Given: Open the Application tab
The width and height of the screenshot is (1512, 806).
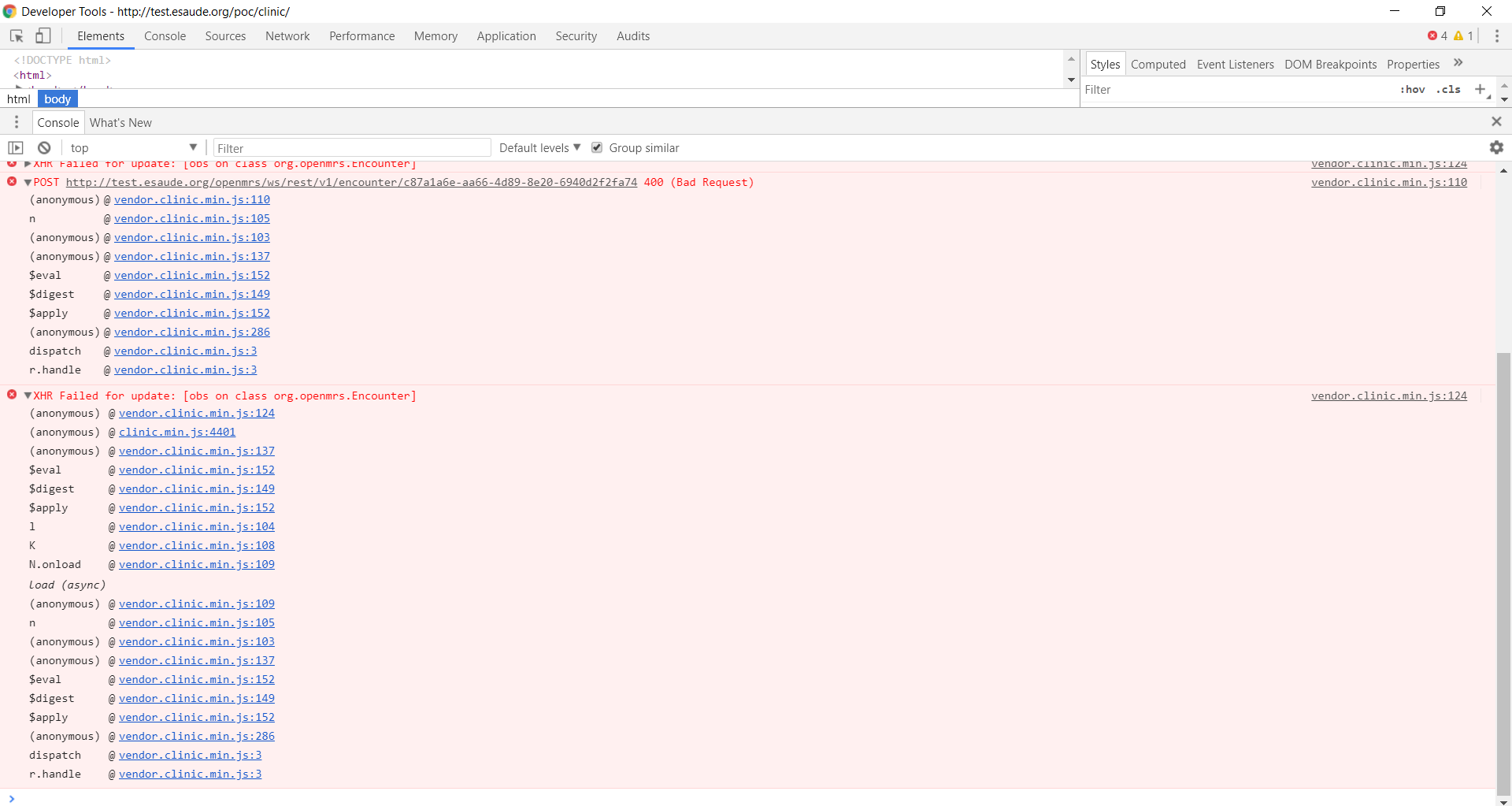Looking at the screenshot, I should point(506,36).
